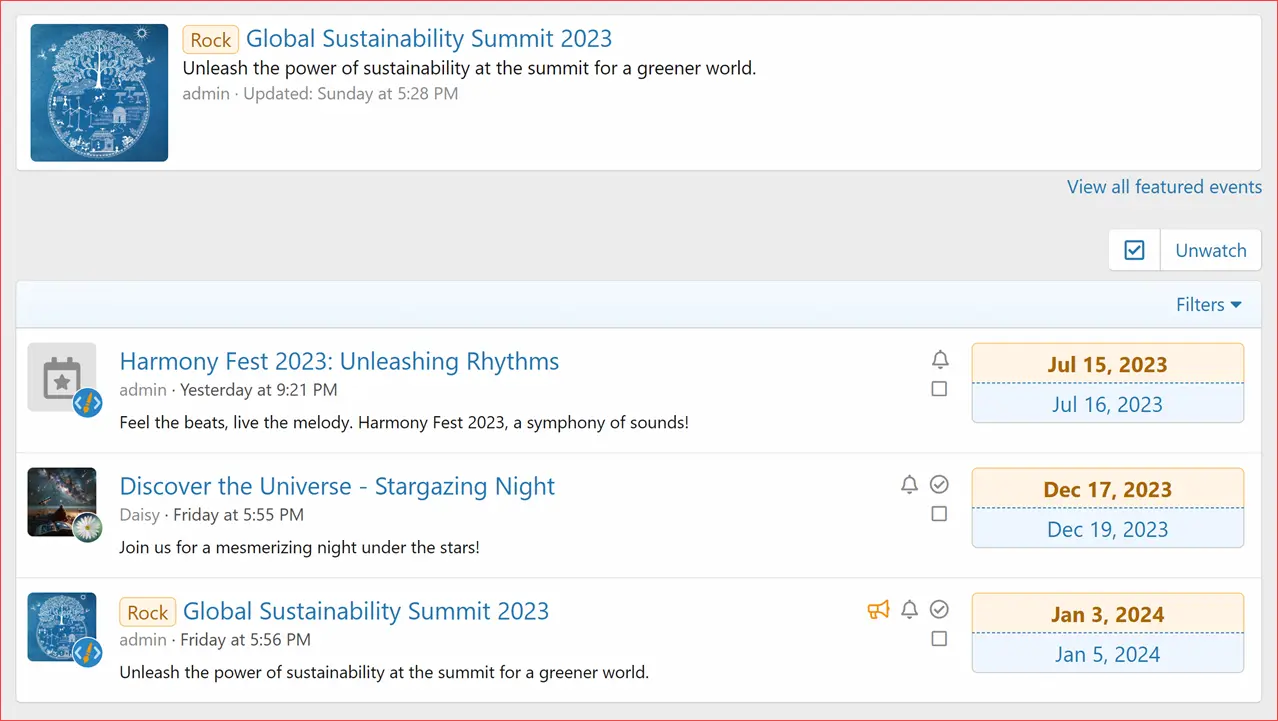Click the checkmark circle on Sustainability Summit row

click(x=939, y=609)
